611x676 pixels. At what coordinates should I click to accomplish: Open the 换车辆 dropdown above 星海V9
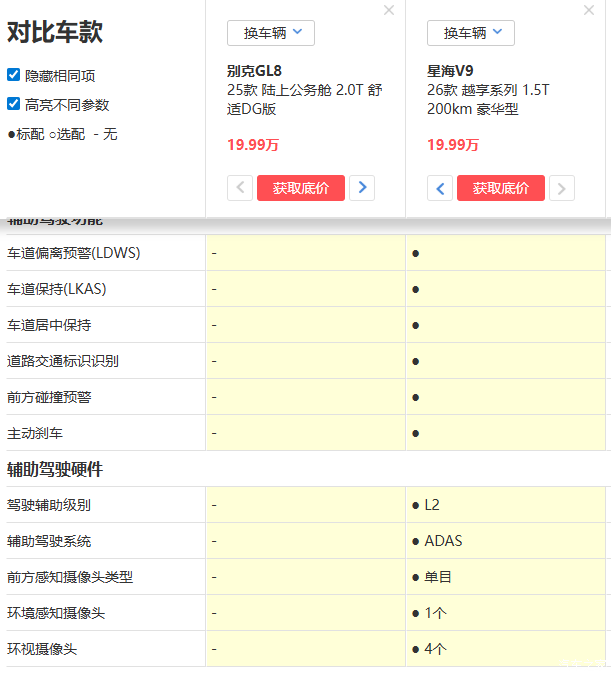[471, 33]
